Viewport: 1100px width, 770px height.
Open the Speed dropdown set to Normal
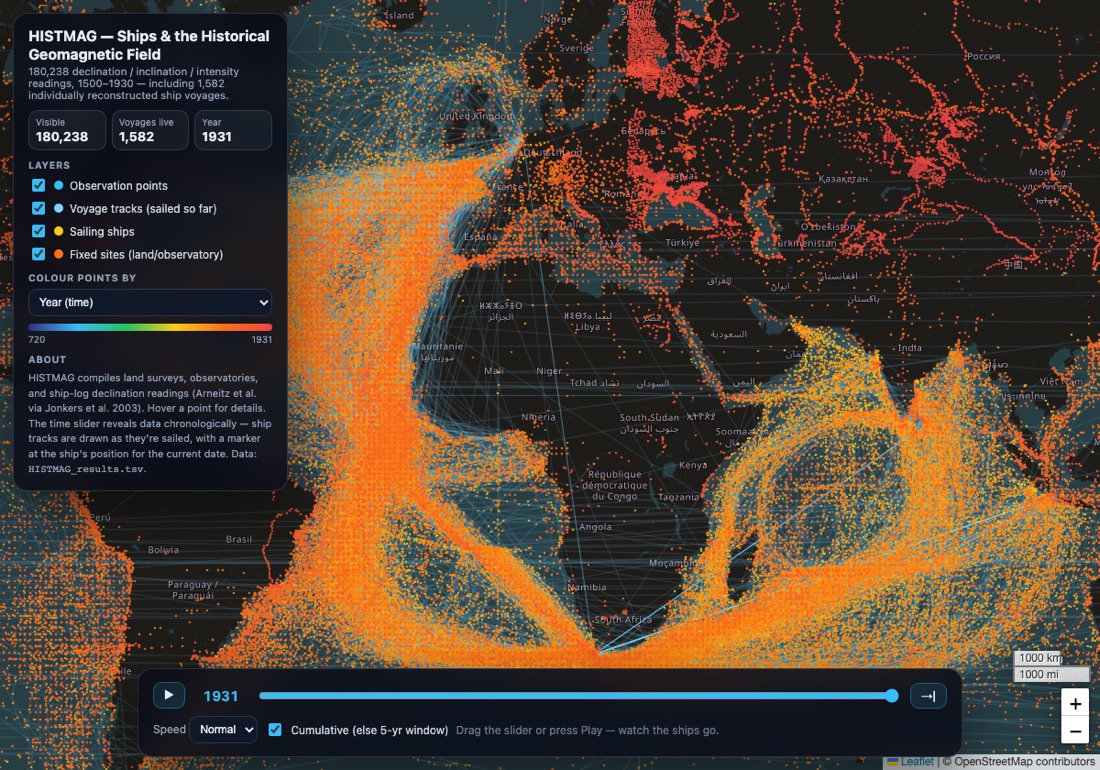tap(223, 730)
